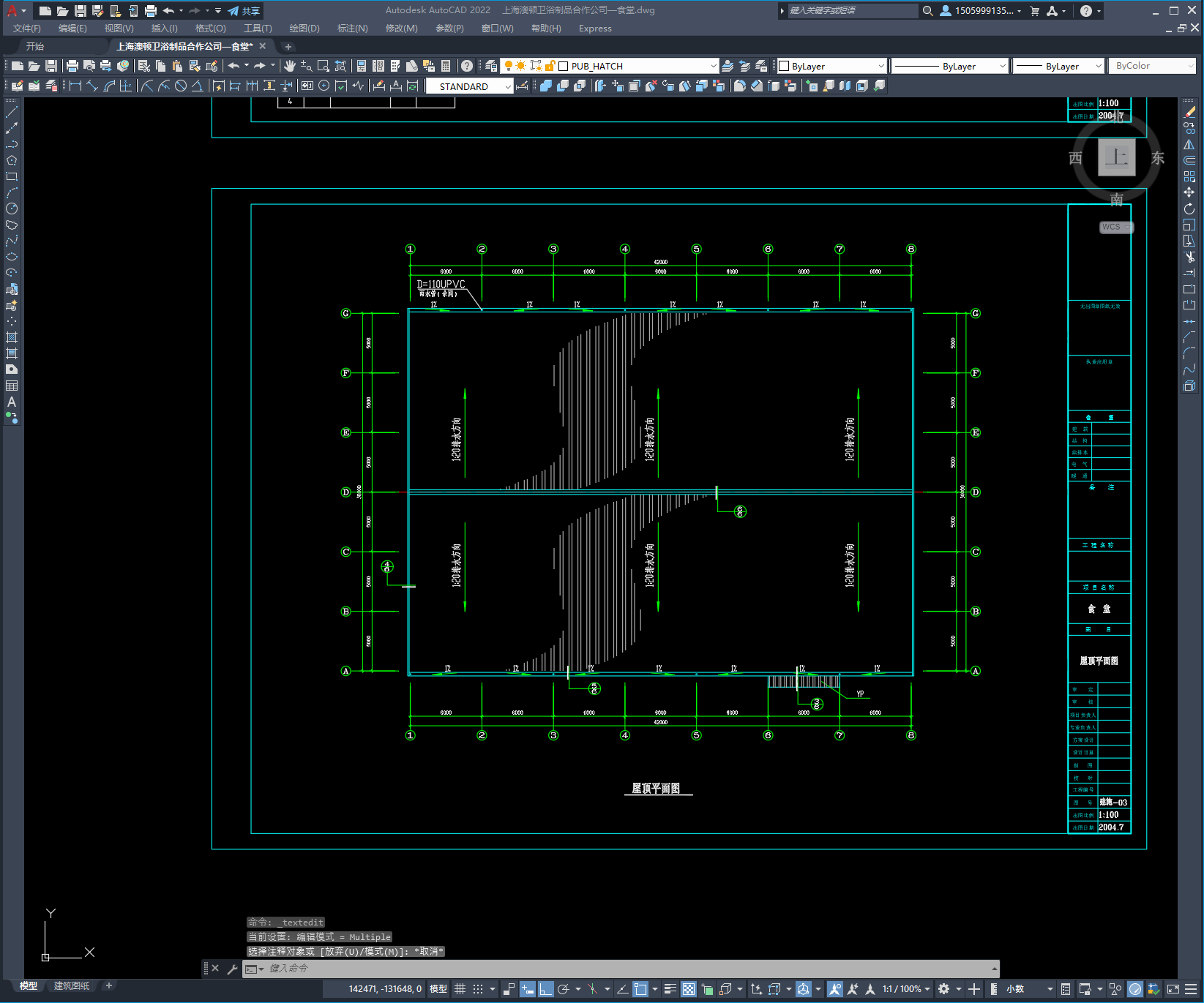The image size is (1204, 1003).
Task: Click the 上 top face of ViewCube
Action: pos(1116,157)
